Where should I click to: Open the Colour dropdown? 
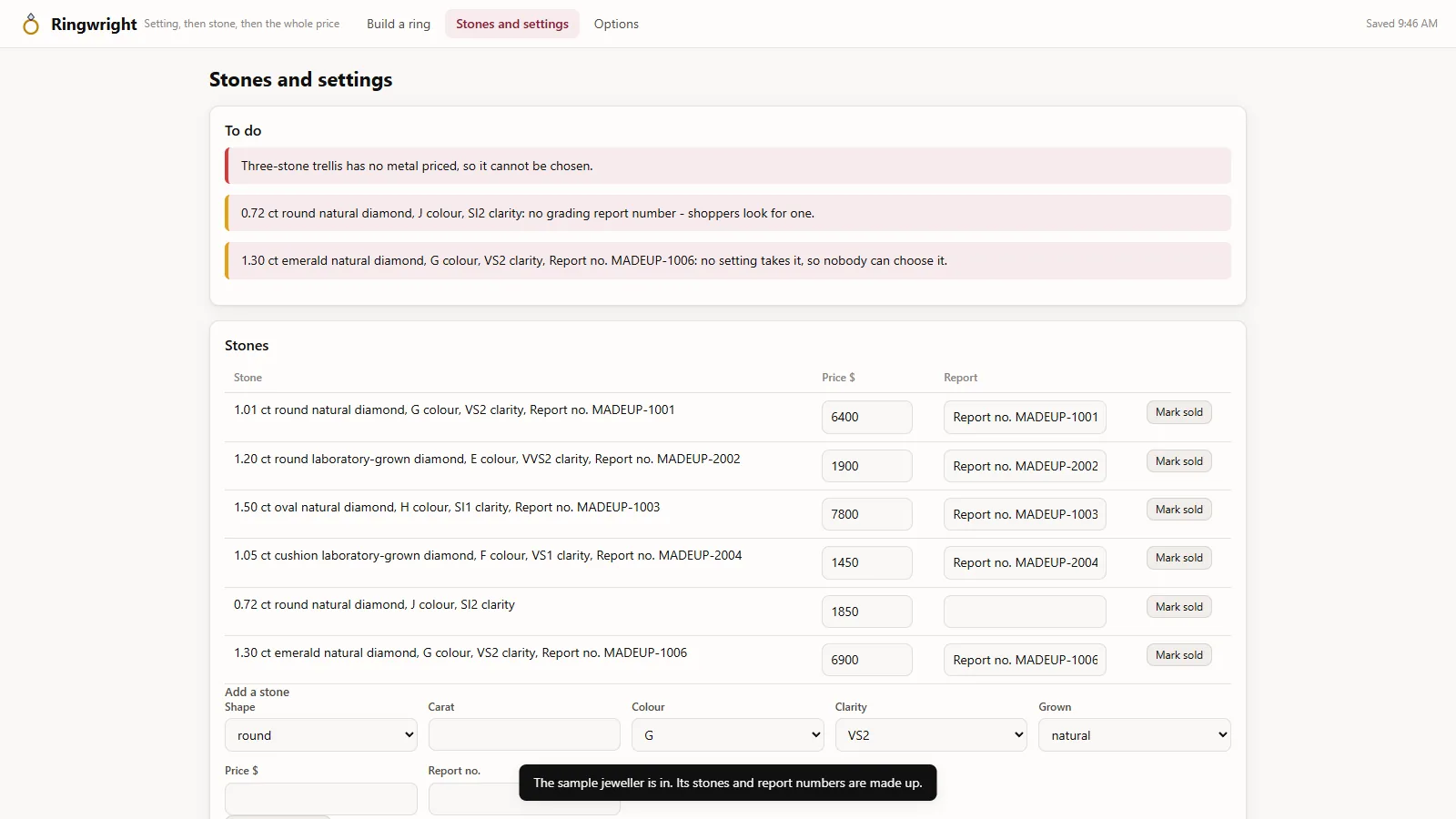click(x=728, y=735)
